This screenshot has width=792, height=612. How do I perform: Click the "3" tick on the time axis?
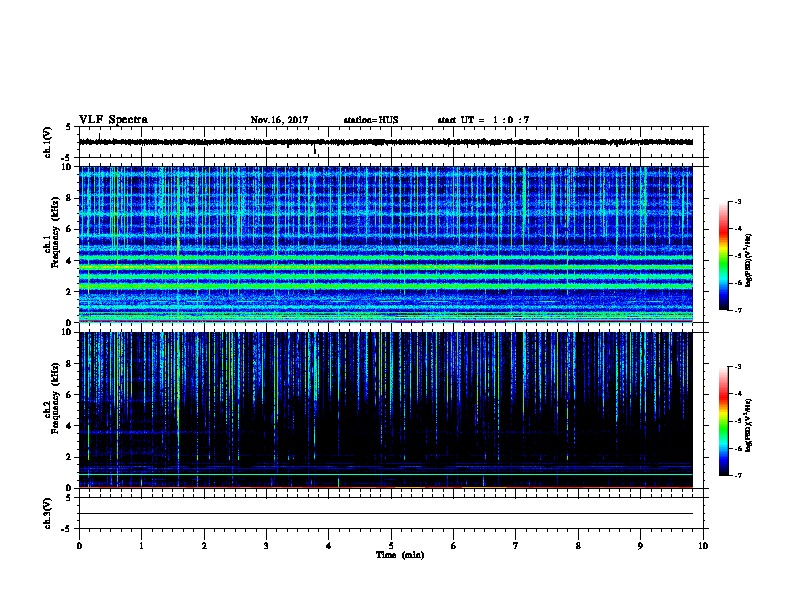pyautogui.click(x=266, y=546)
